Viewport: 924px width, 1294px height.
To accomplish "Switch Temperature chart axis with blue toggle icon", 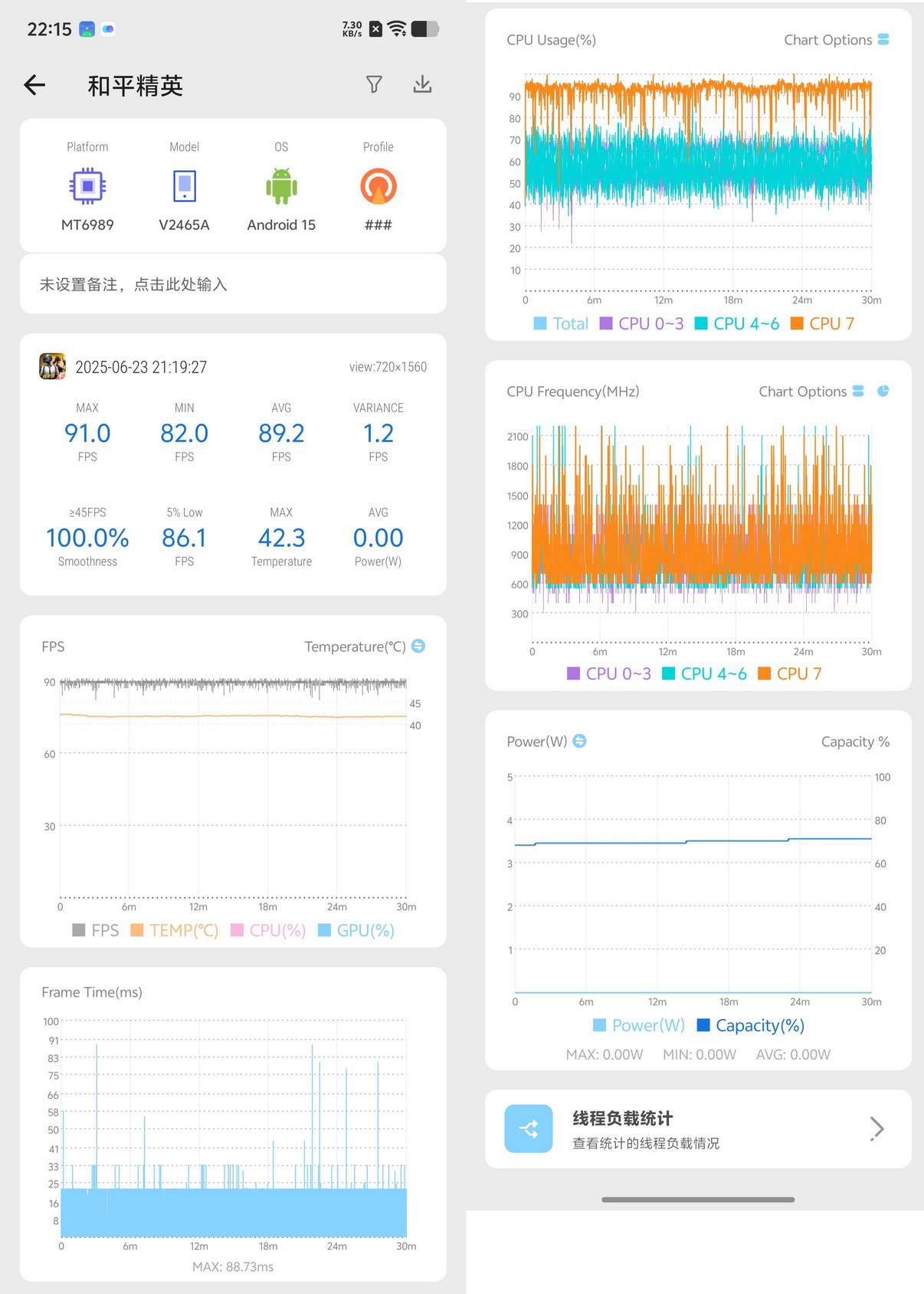I will pos(418,646).
